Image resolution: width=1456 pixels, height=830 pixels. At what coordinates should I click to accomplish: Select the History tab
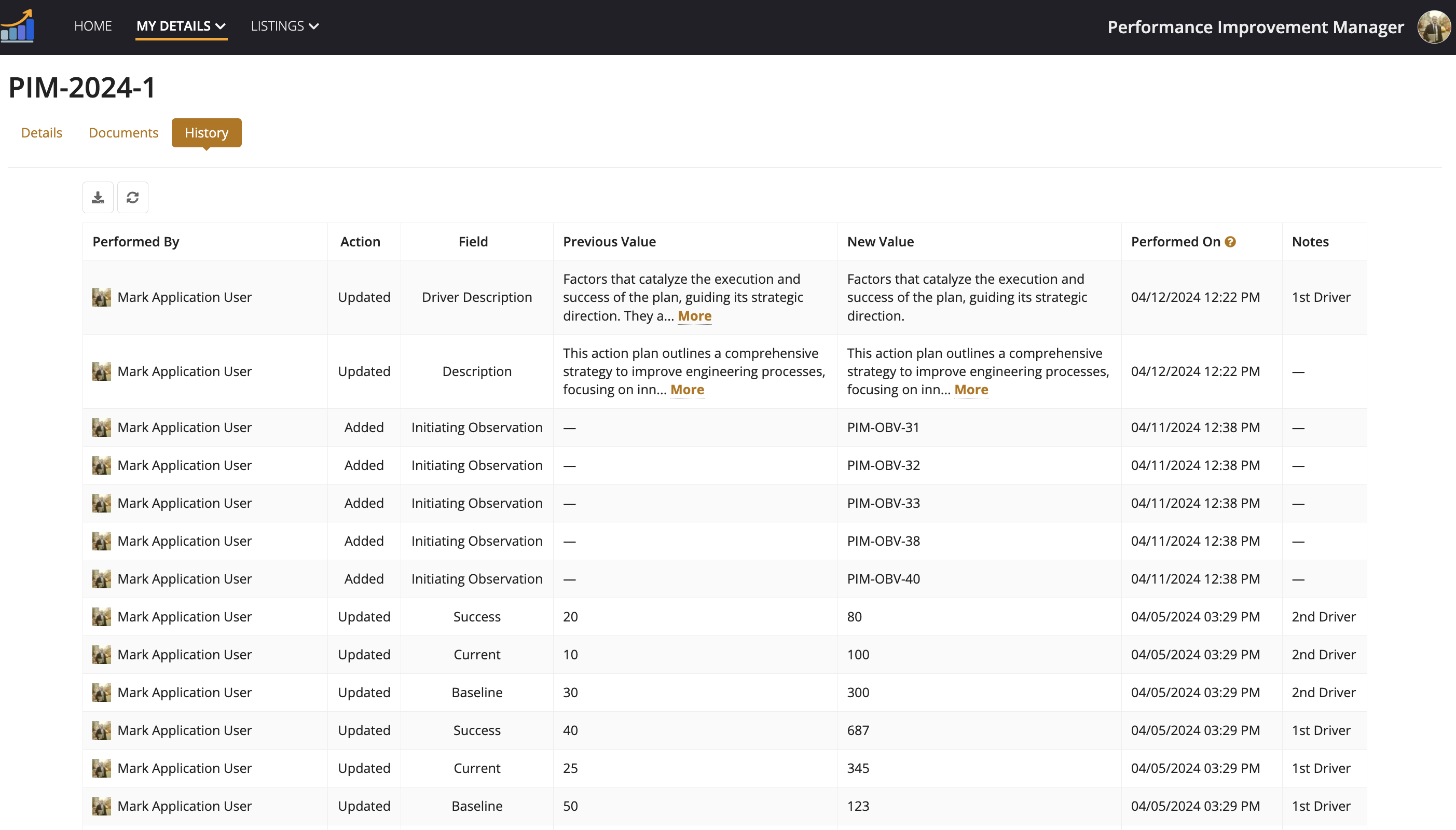(x=207, y=133)
